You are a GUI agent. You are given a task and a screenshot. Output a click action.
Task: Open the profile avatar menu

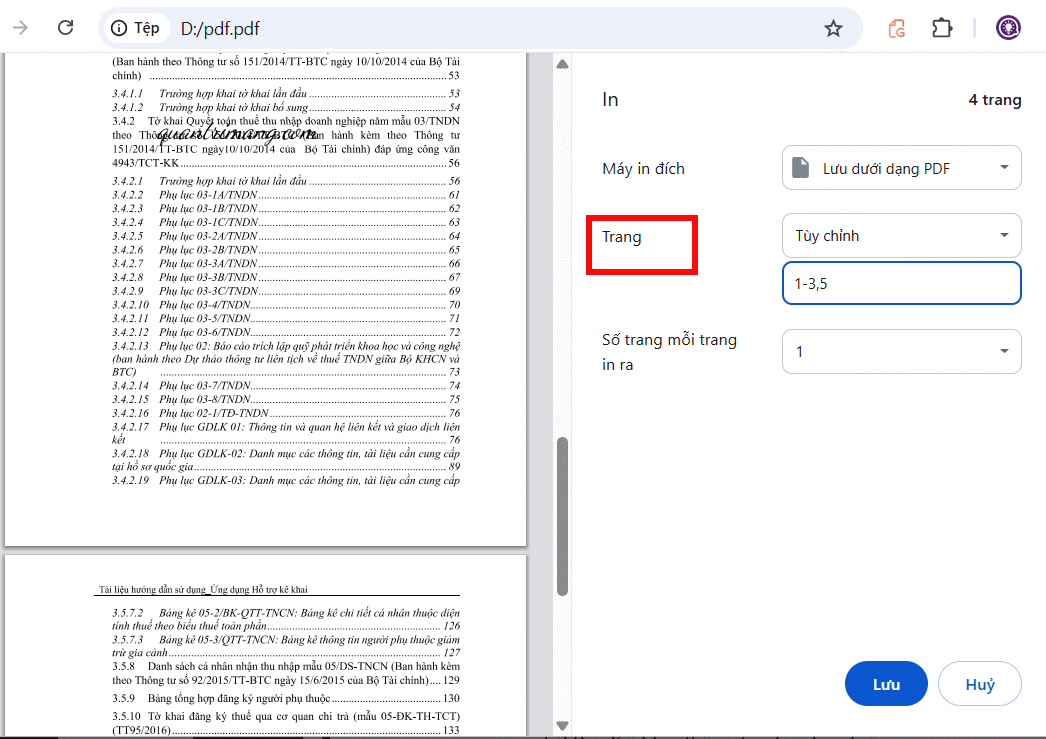click(x=1008, y=28)
